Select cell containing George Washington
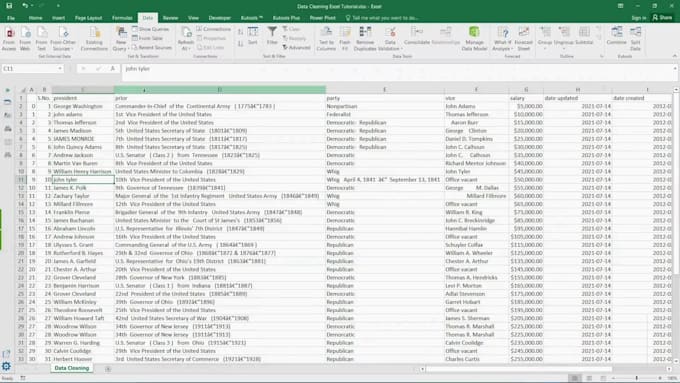 [x=83, y=106]
